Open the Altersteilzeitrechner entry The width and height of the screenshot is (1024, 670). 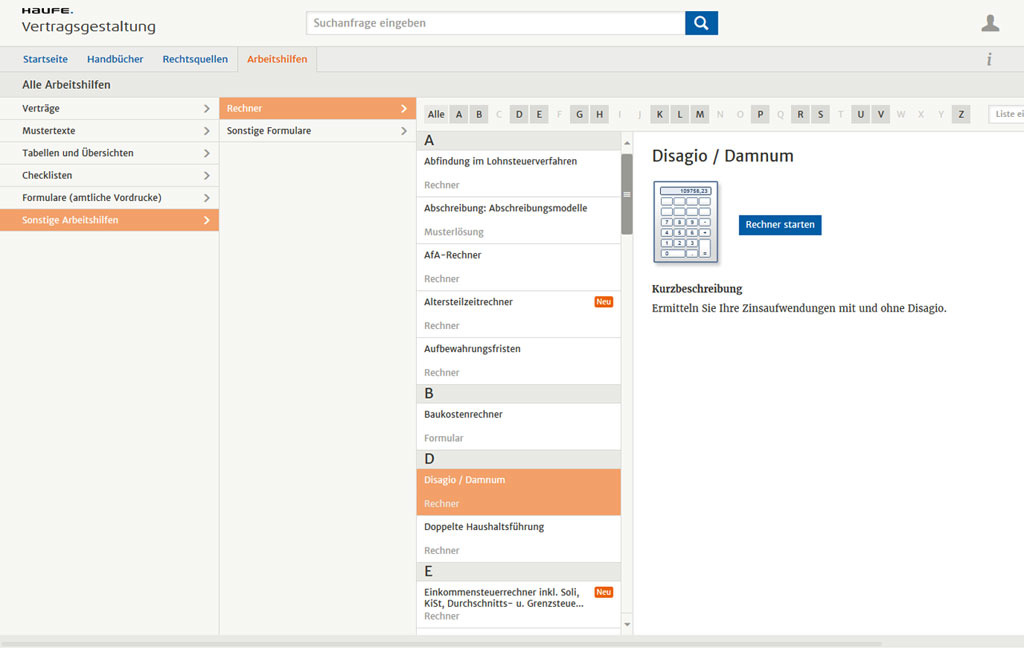coord(519,314)
